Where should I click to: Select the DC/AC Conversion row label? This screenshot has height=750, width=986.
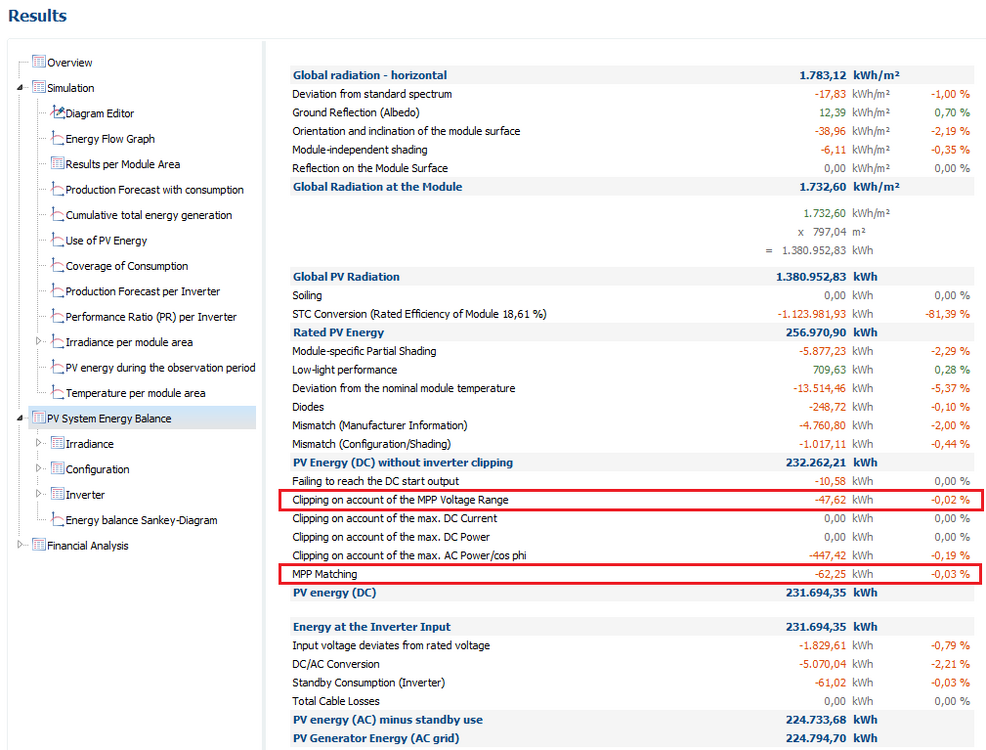click(336, 664)
